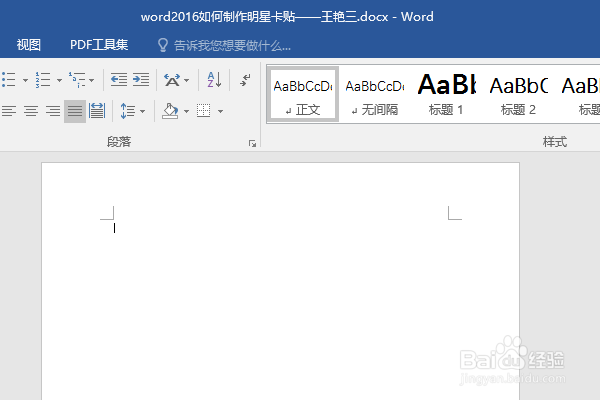Open the PDF工具集 tab

click(99, 45)
